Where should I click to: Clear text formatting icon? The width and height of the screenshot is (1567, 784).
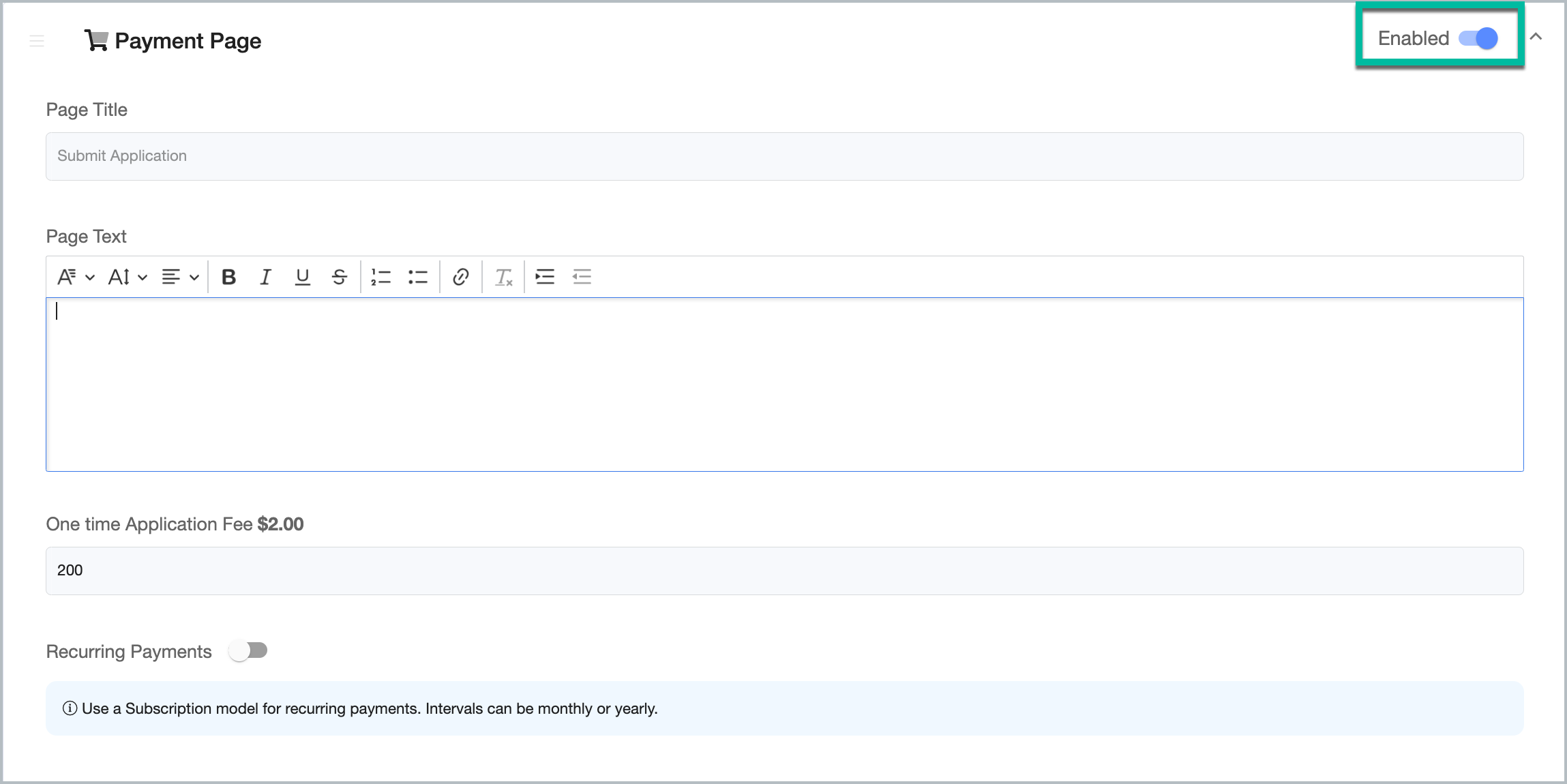tap(503, 277)
